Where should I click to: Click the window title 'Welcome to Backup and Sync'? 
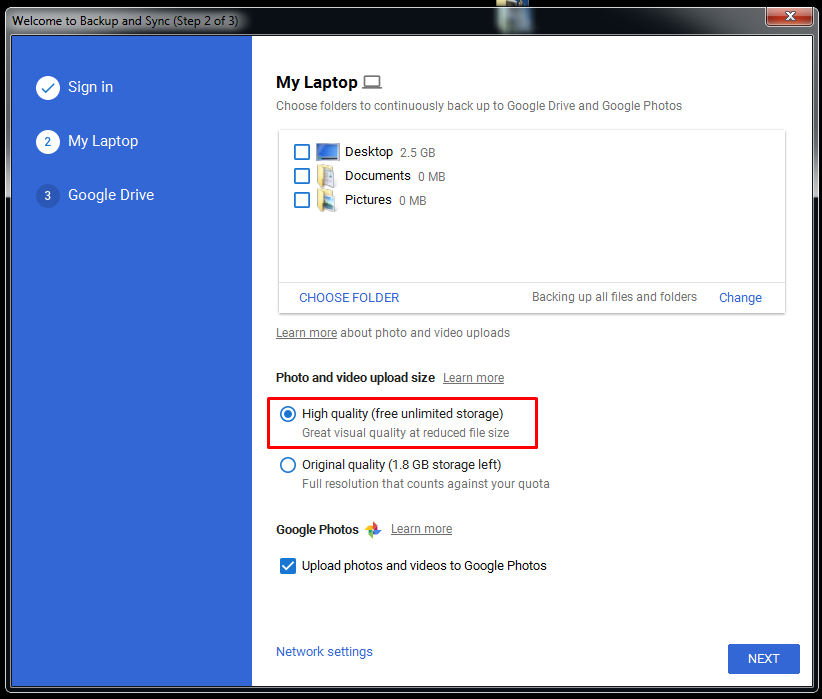[125, 21]
